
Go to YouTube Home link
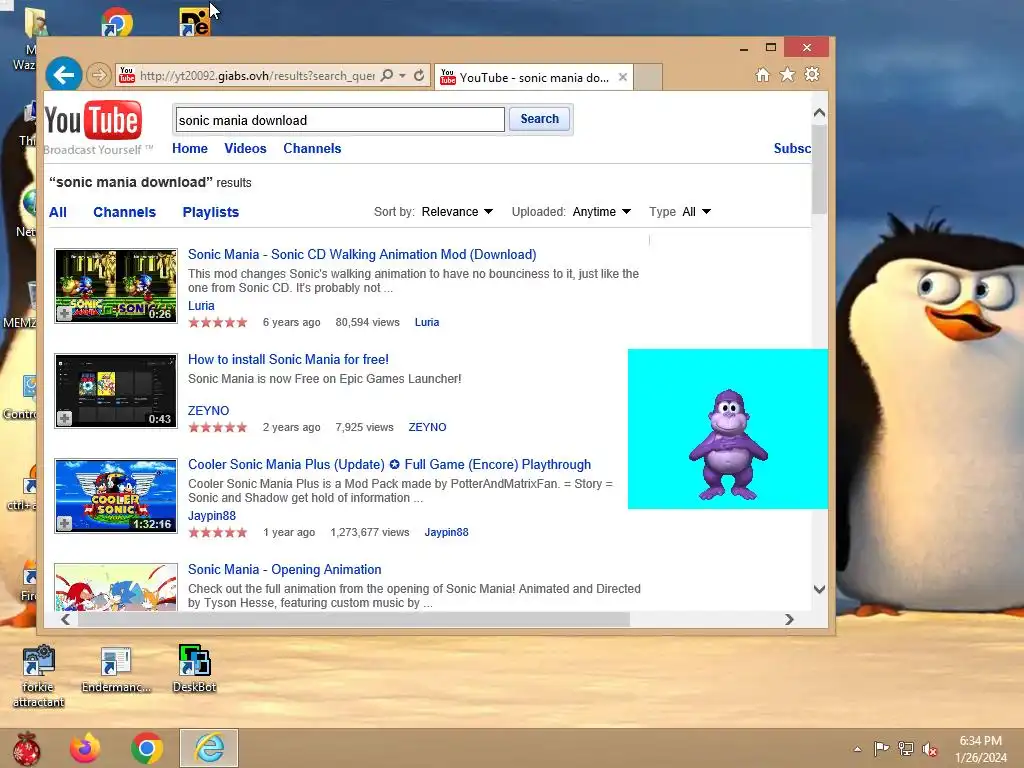pos(190,148)
